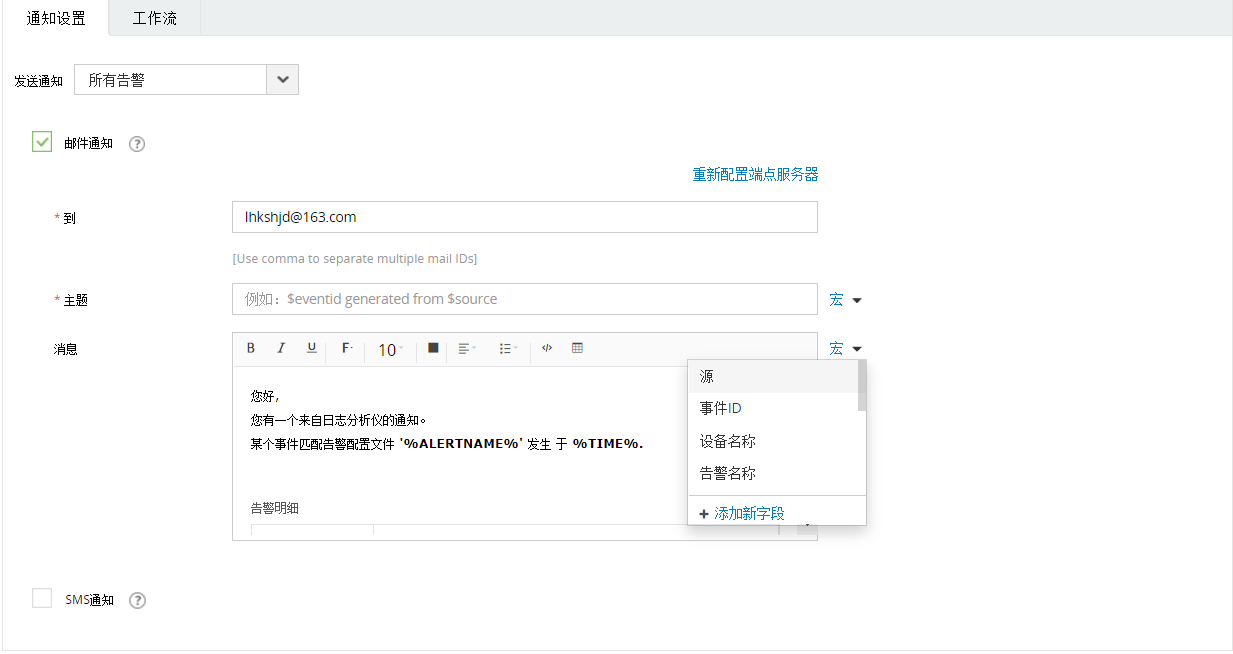This screenshot has width=1233, height=654.
Task: Open text alignment options in editor
Action: [466, 349]
